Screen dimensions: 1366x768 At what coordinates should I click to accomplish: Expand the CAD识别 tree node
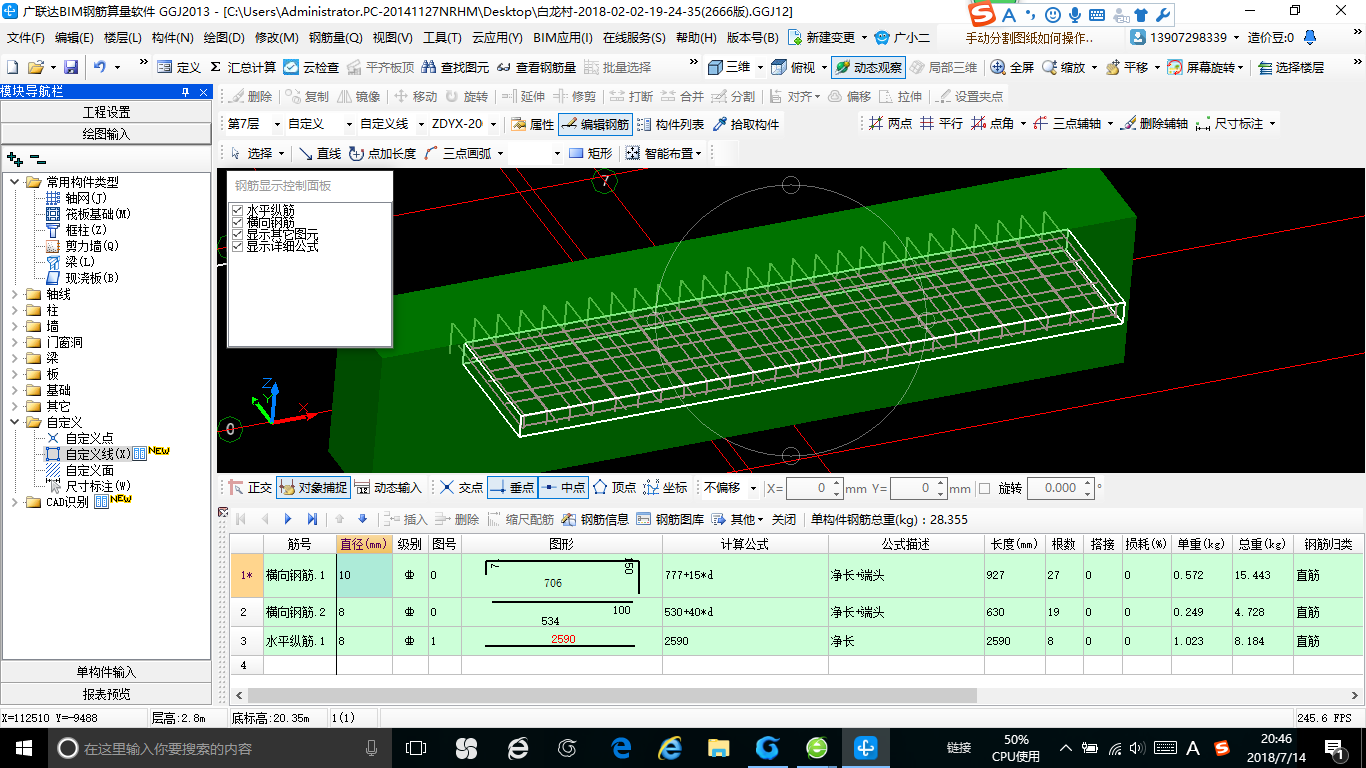pyautogui.click(x=16, y=502)
